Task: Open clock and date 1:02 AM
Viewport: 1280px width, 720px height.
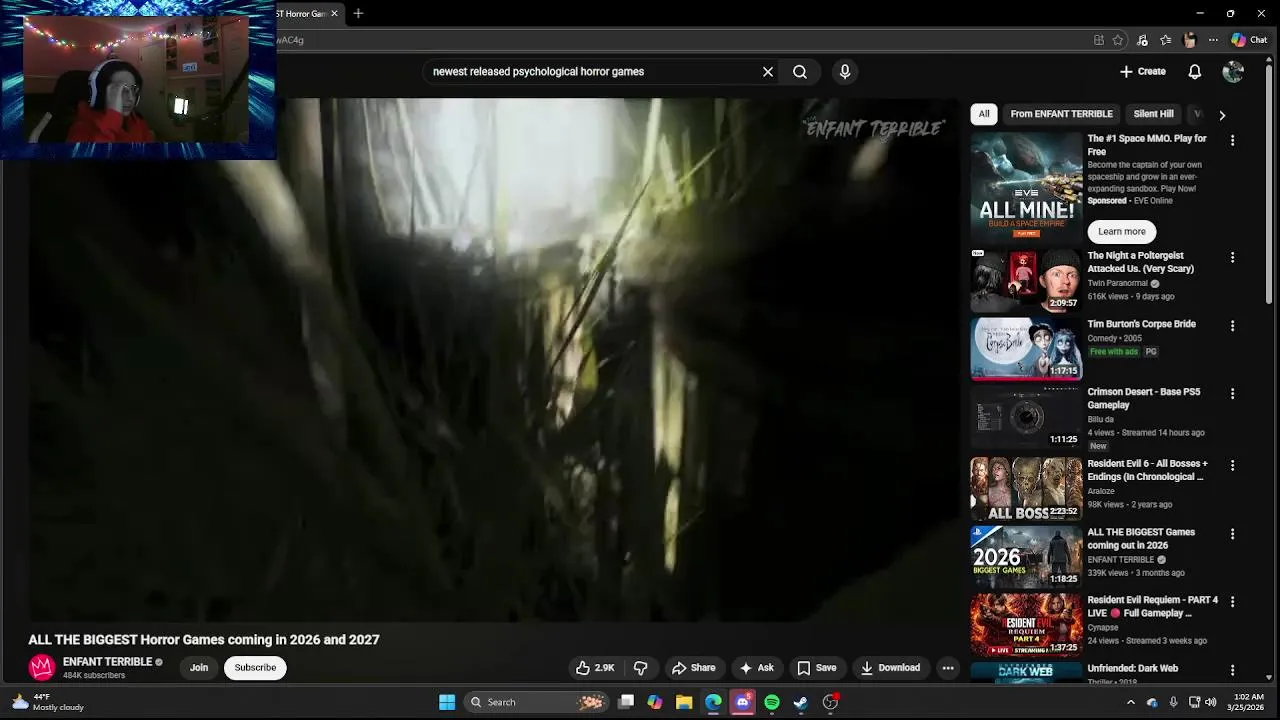Action: 1247,702
